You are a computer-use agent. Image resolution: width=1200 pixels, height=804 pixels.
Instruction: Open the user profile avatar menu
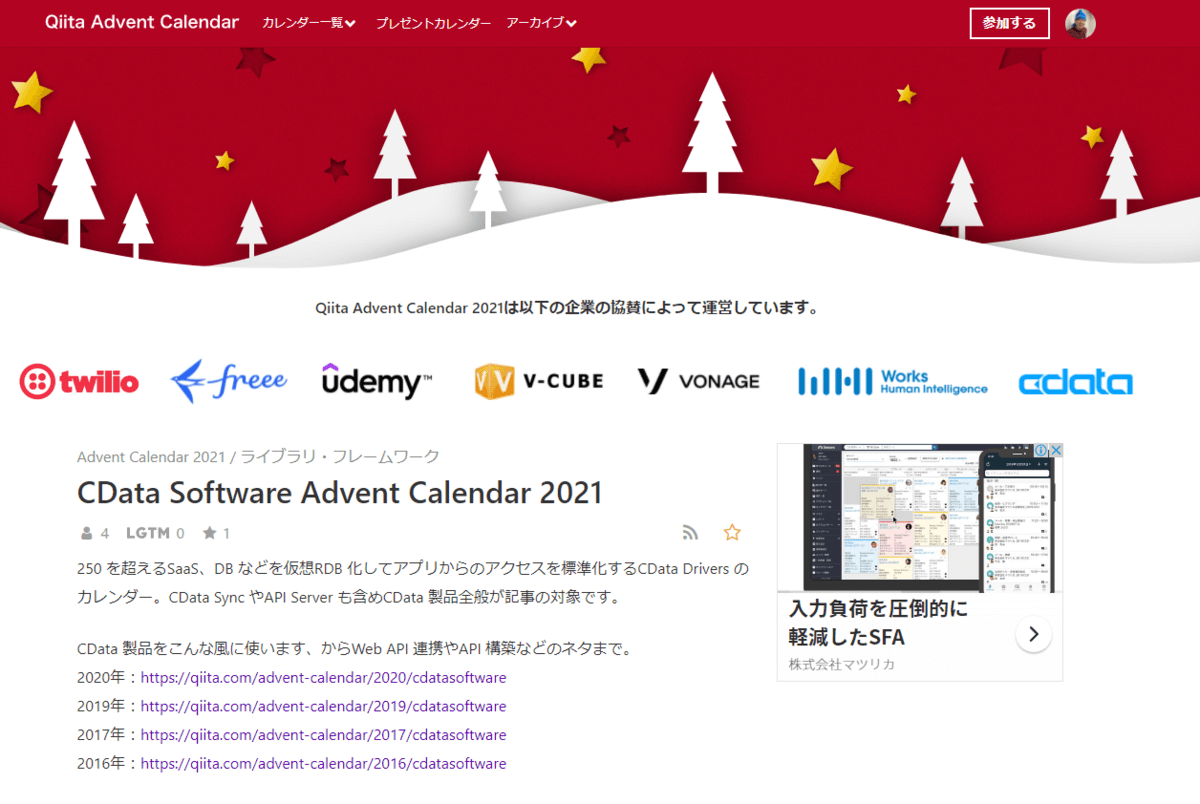pos(1081,23)
